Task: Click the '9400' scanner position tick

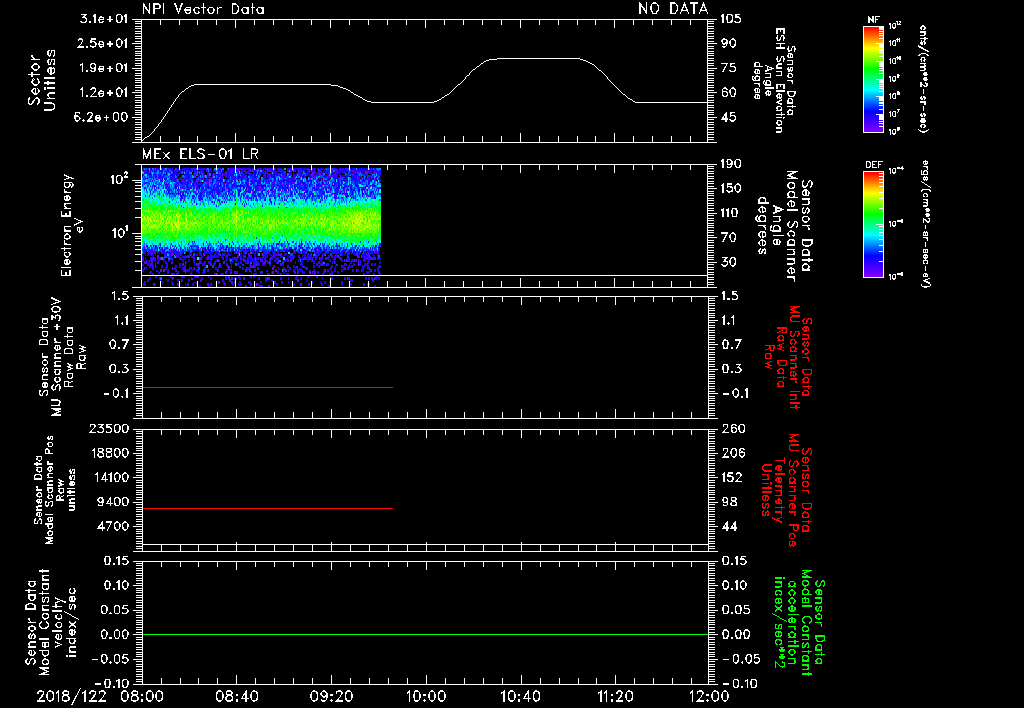Action: pos(114,502)
